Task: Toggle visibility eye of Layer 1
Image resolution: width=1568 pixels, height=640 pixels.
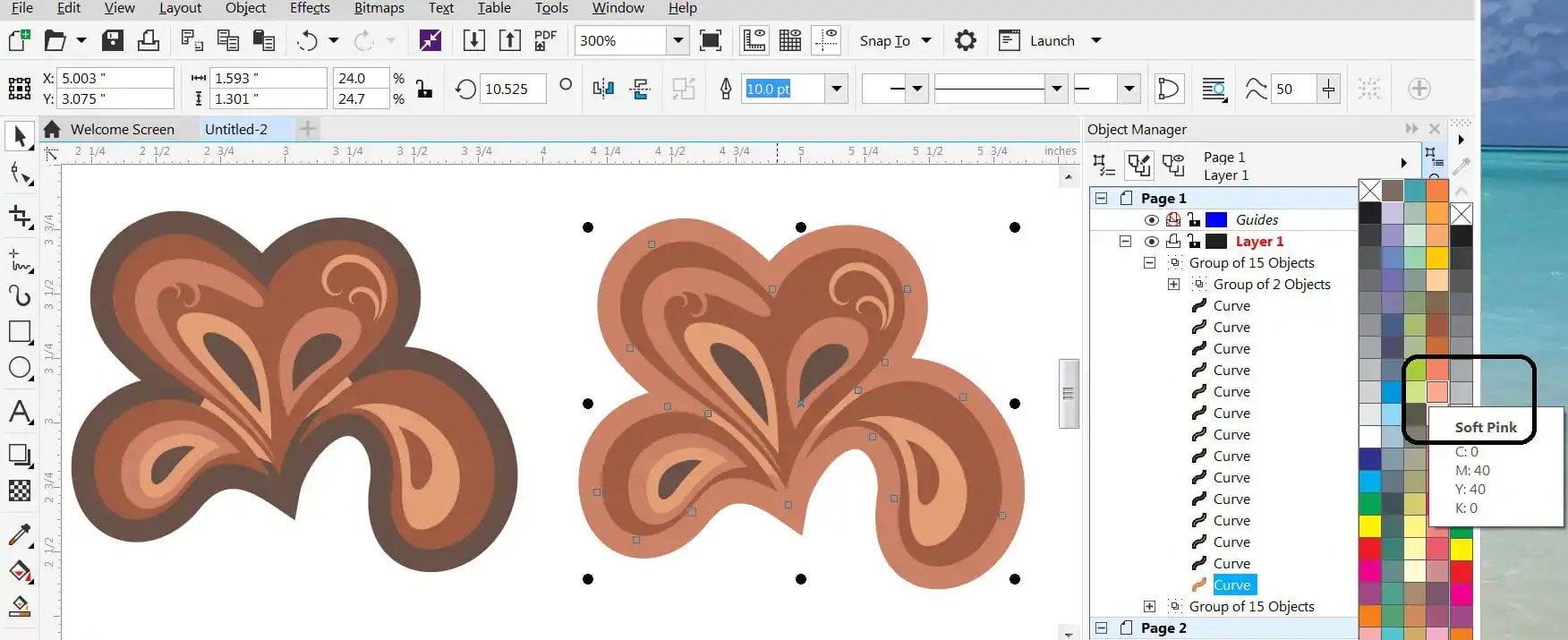Action: (1151, 242)
